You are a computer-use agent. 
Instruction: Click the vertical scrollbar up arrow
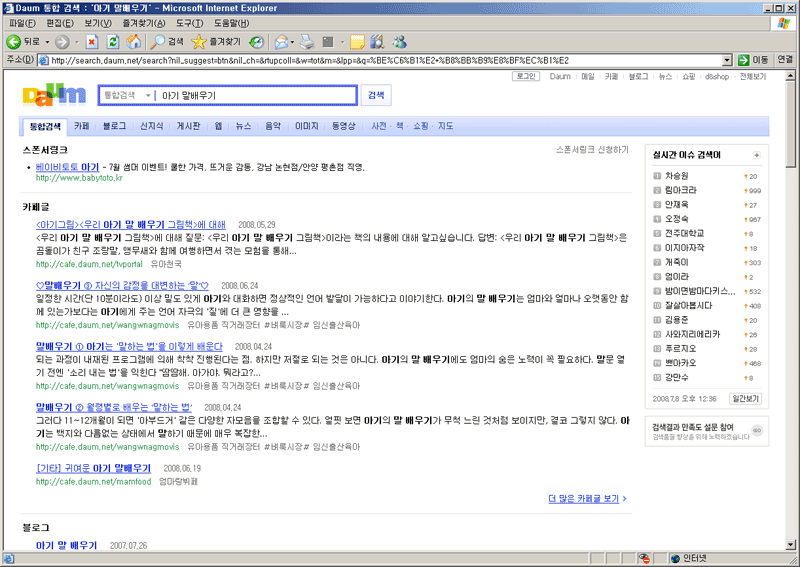(x=790, y=76)
